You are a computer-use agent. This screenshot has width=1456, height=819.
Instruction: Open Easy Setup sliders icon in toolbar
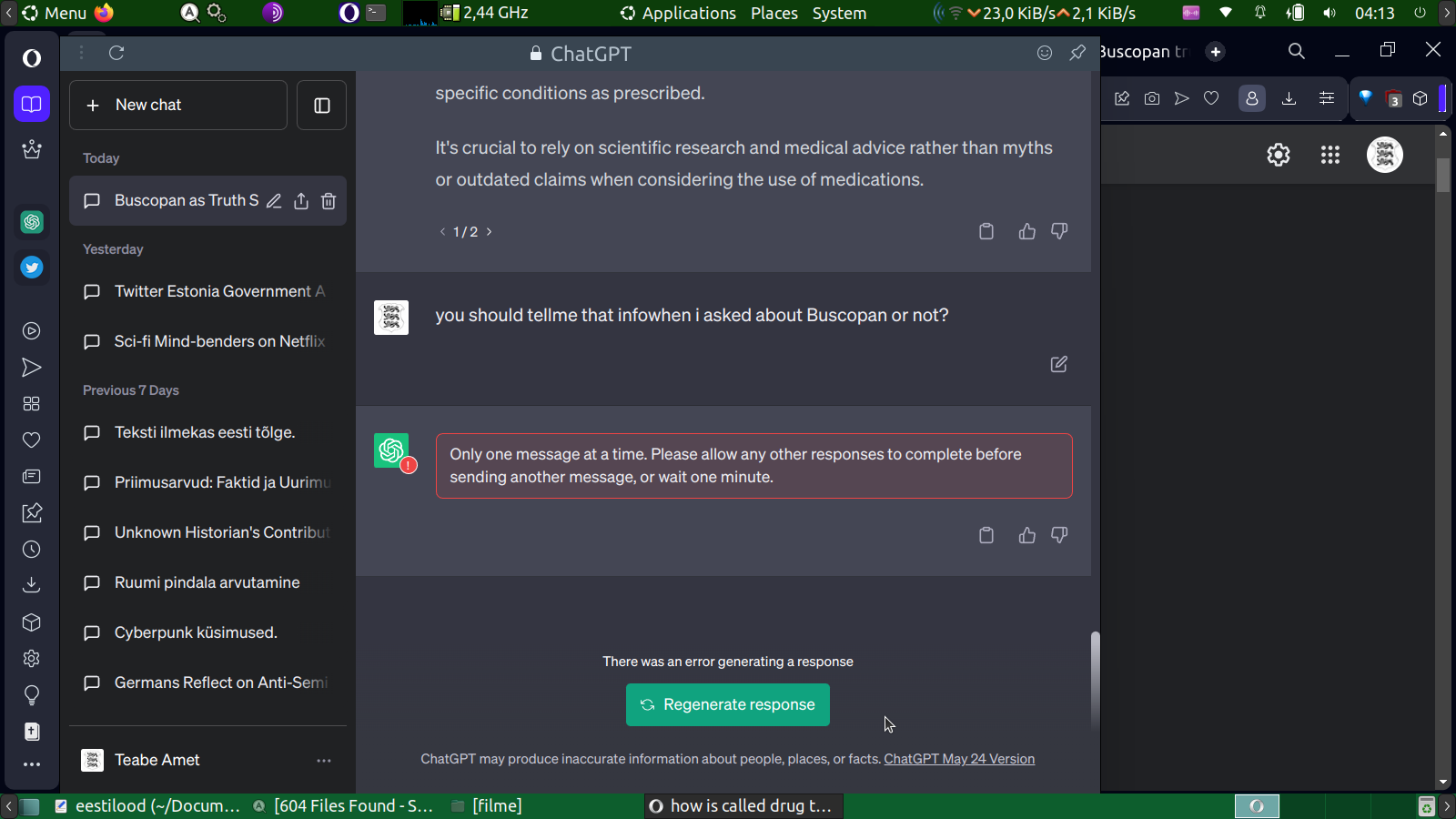pos(1327,98)
